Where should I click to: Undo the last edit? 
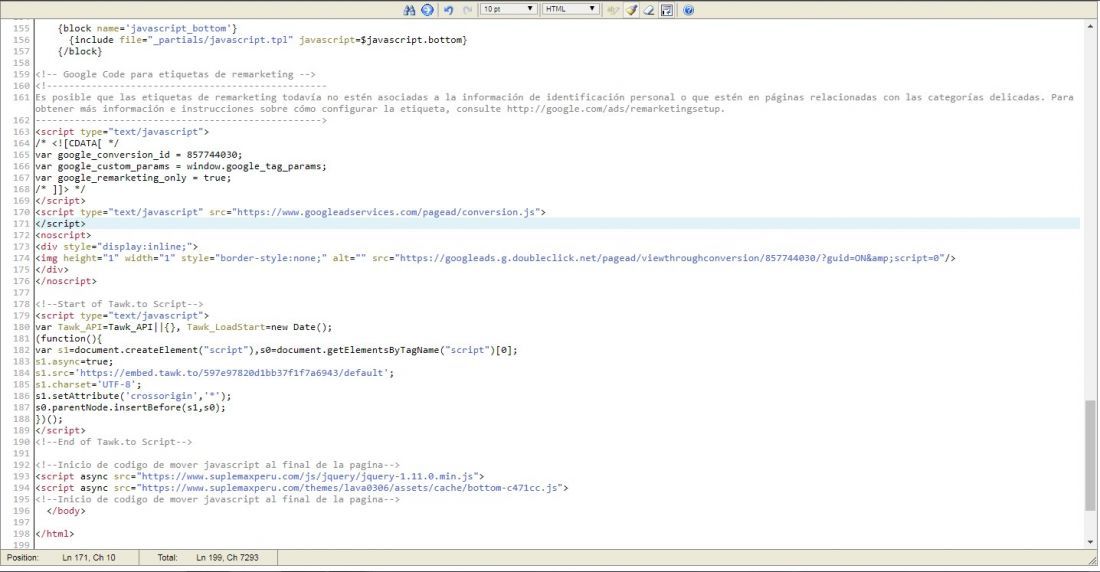448,10
